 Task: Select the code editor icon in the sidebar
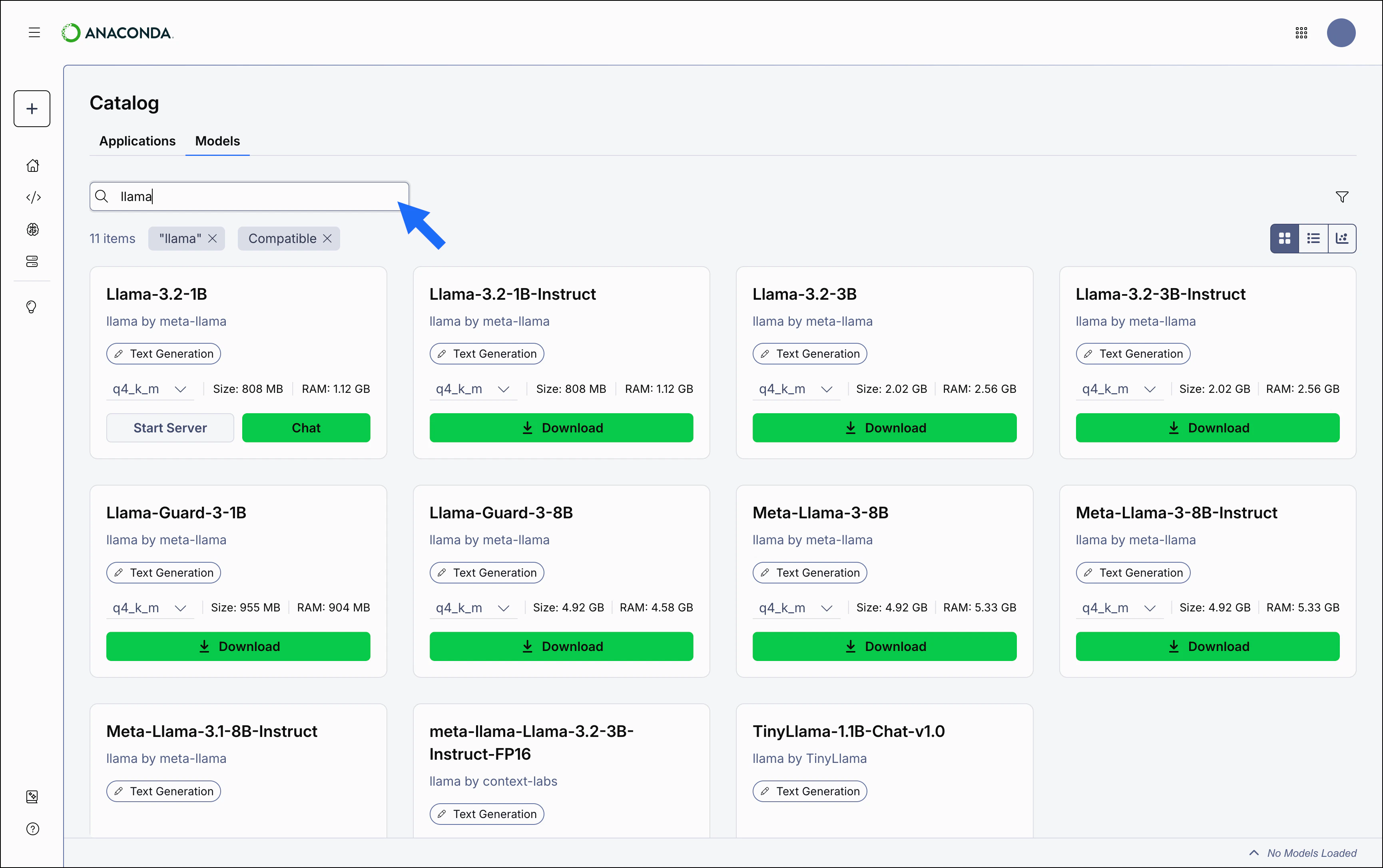(x=33, y=197)
